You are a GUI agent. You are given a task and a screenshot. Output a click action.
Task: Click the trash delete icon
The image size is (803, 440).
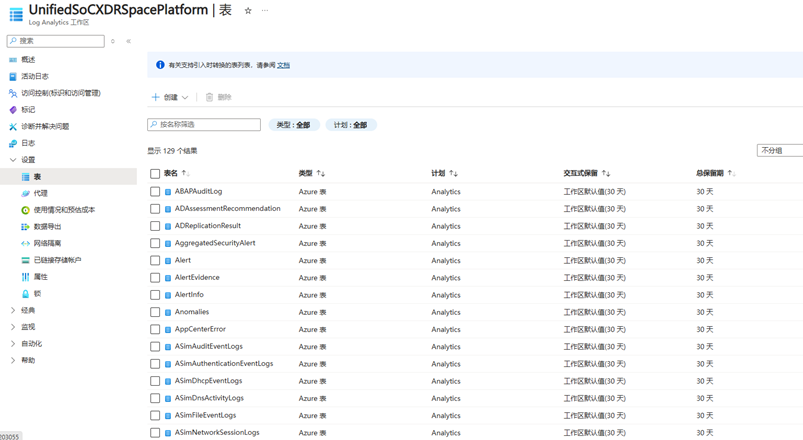coord(209,97)
